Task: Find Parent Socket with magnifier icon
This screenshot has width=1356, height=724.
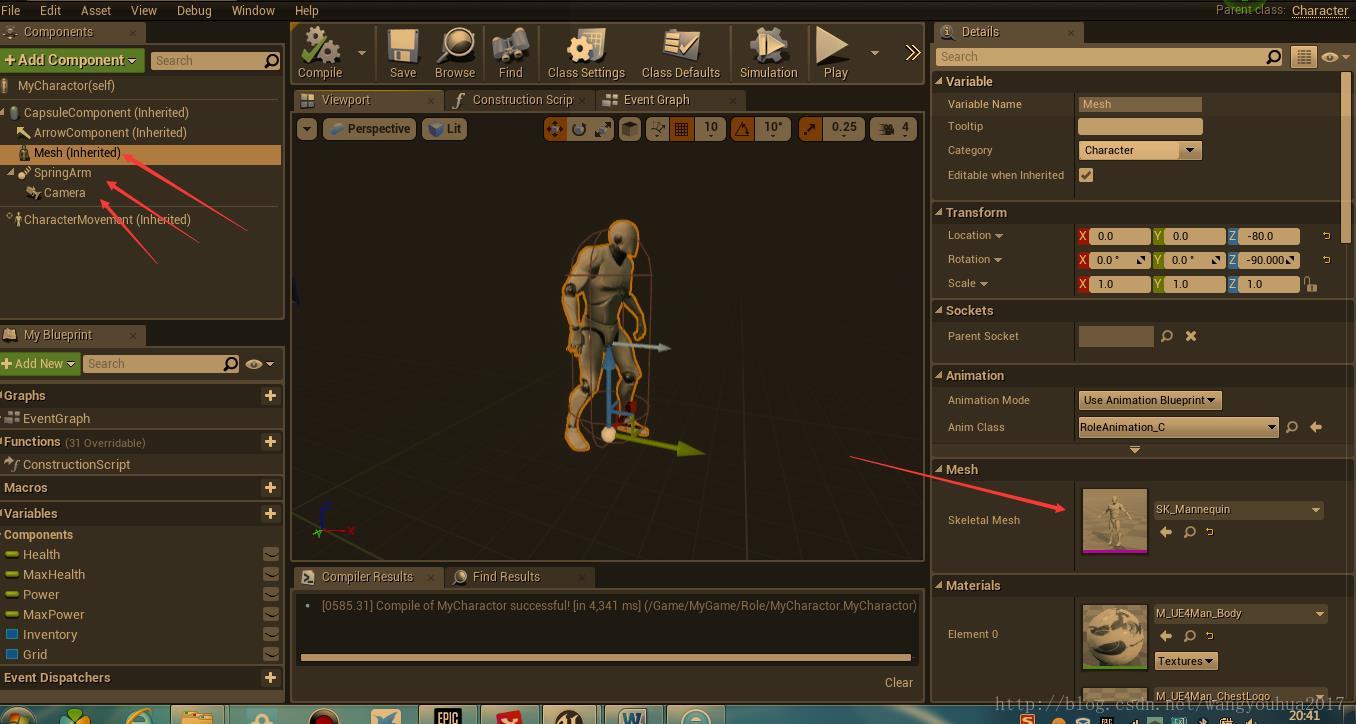Action: [1166, 336]
